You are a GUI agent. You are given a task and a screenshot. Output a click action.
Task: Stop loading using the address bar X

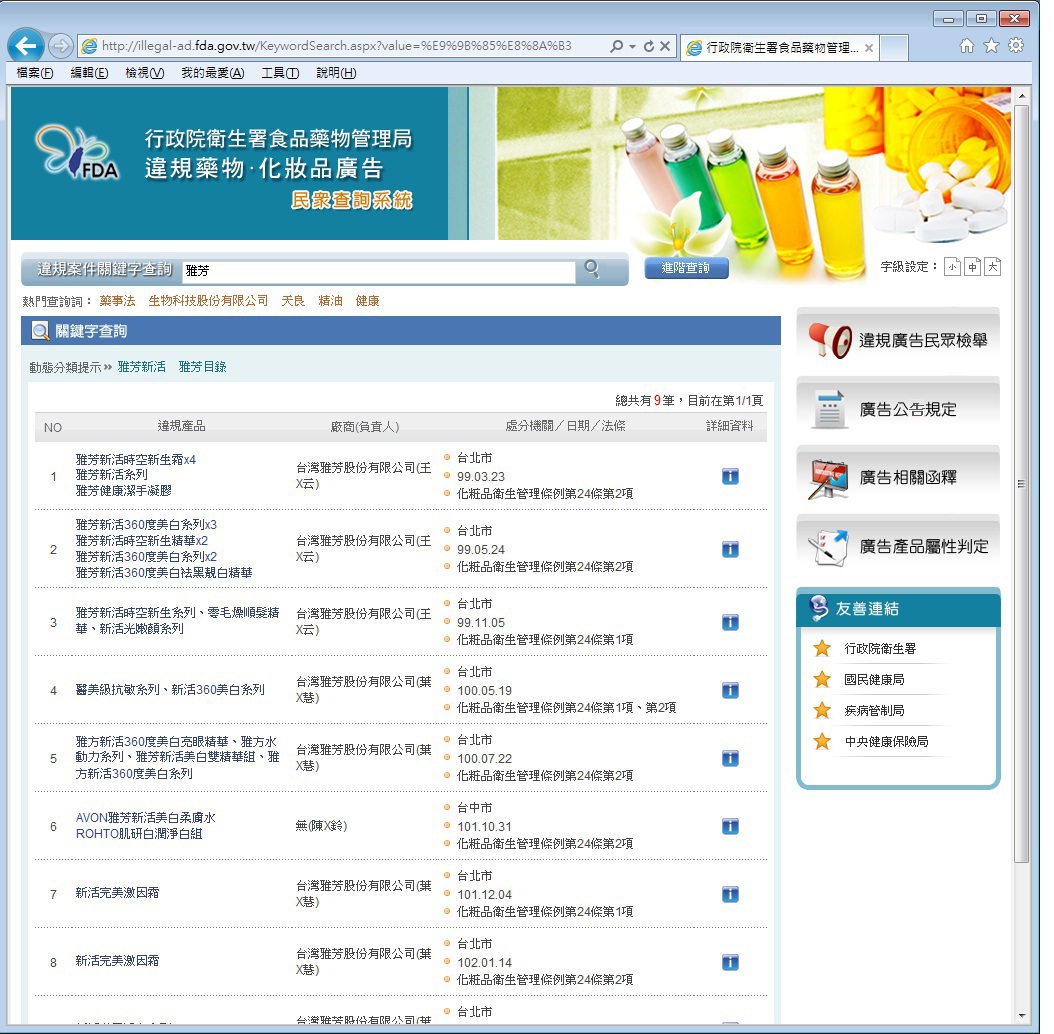[x=665, y=46]
